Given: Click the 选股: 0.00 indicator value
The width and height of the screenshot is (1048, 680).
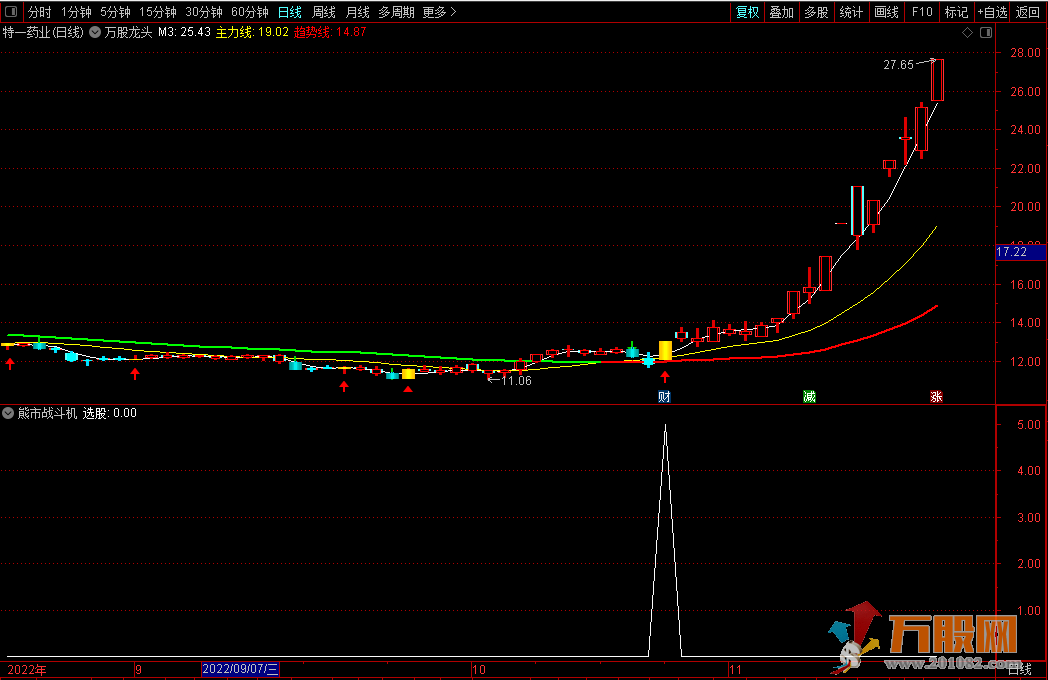Looking at the screenshot, I should (x=110, y=413).
